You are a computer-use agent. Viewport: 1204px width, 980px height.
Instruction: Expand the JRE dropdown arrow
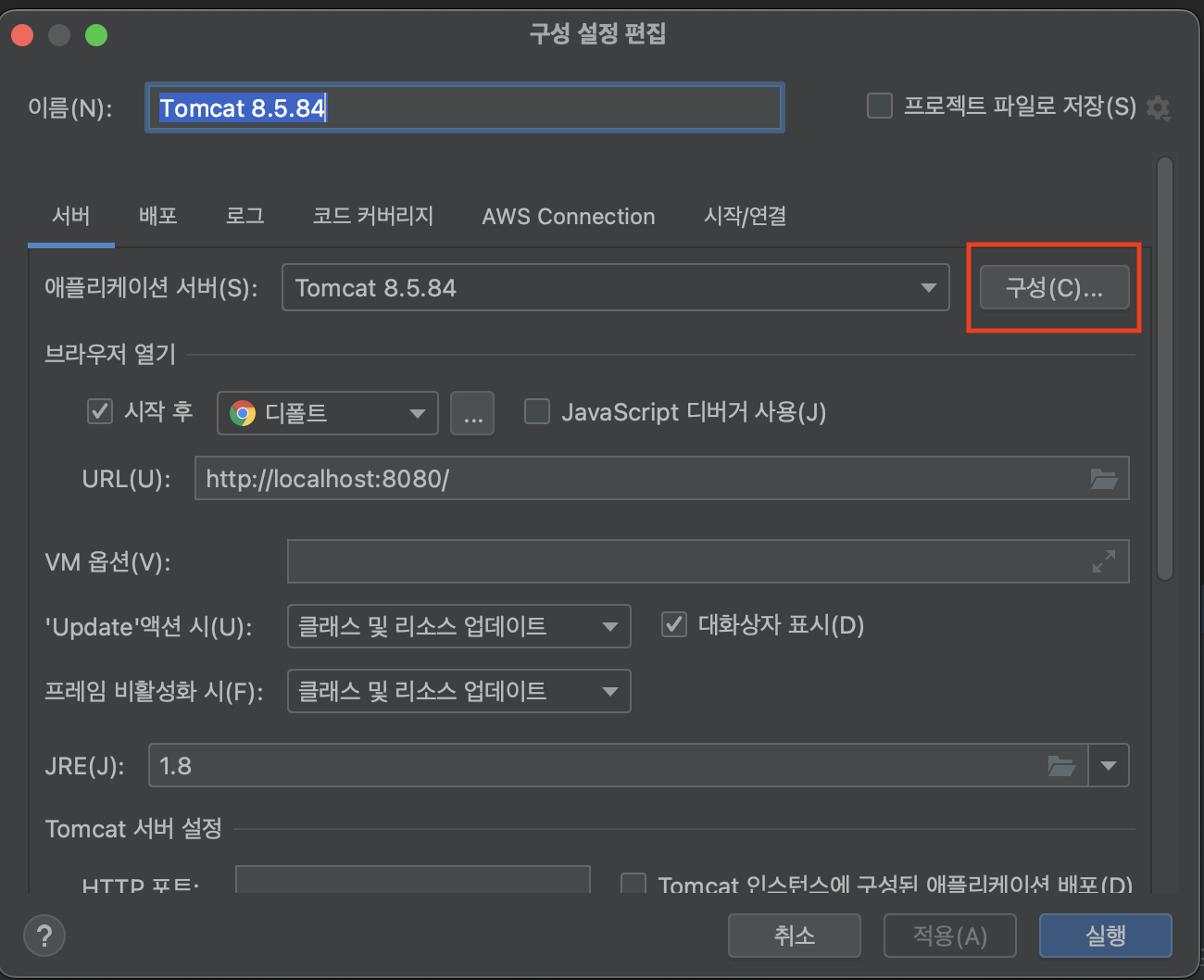(1109, 766)
